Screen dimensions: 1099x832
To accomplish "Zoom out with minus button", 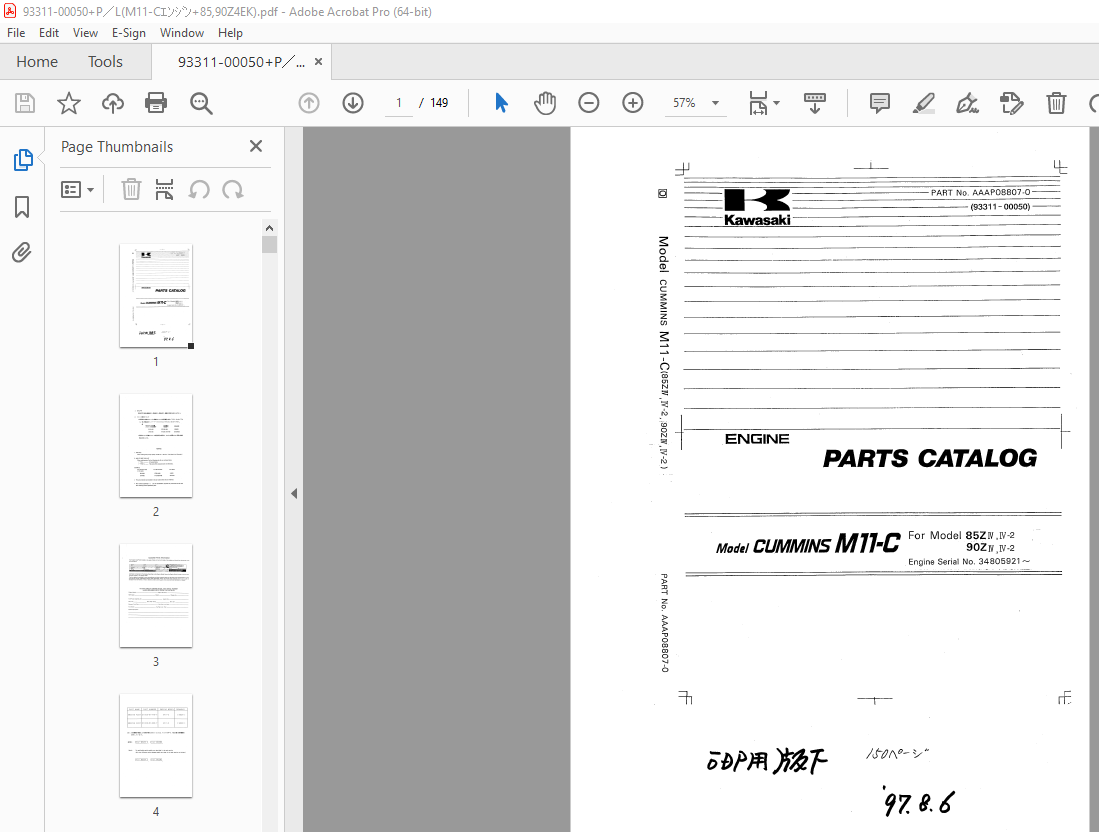I will coord(589,103).
